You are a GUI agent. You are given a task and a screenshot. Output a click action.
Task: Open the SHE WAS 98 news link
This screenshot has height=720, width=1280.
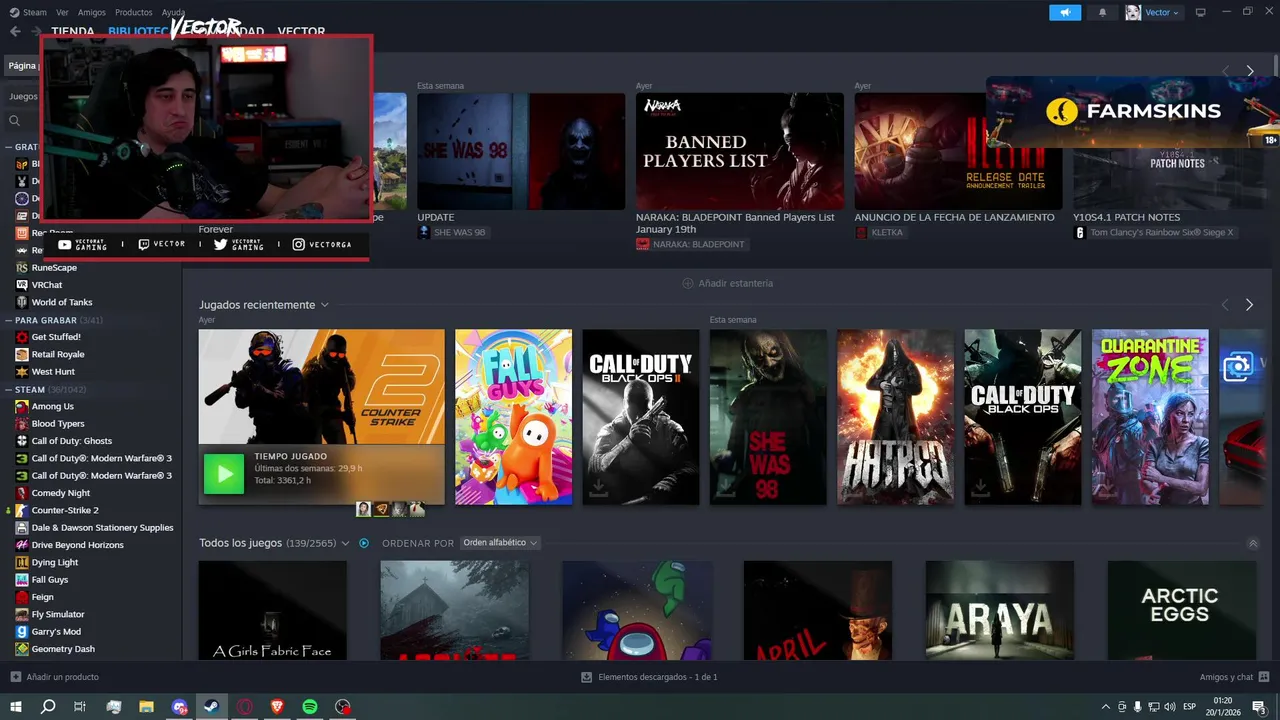(452, 232)
